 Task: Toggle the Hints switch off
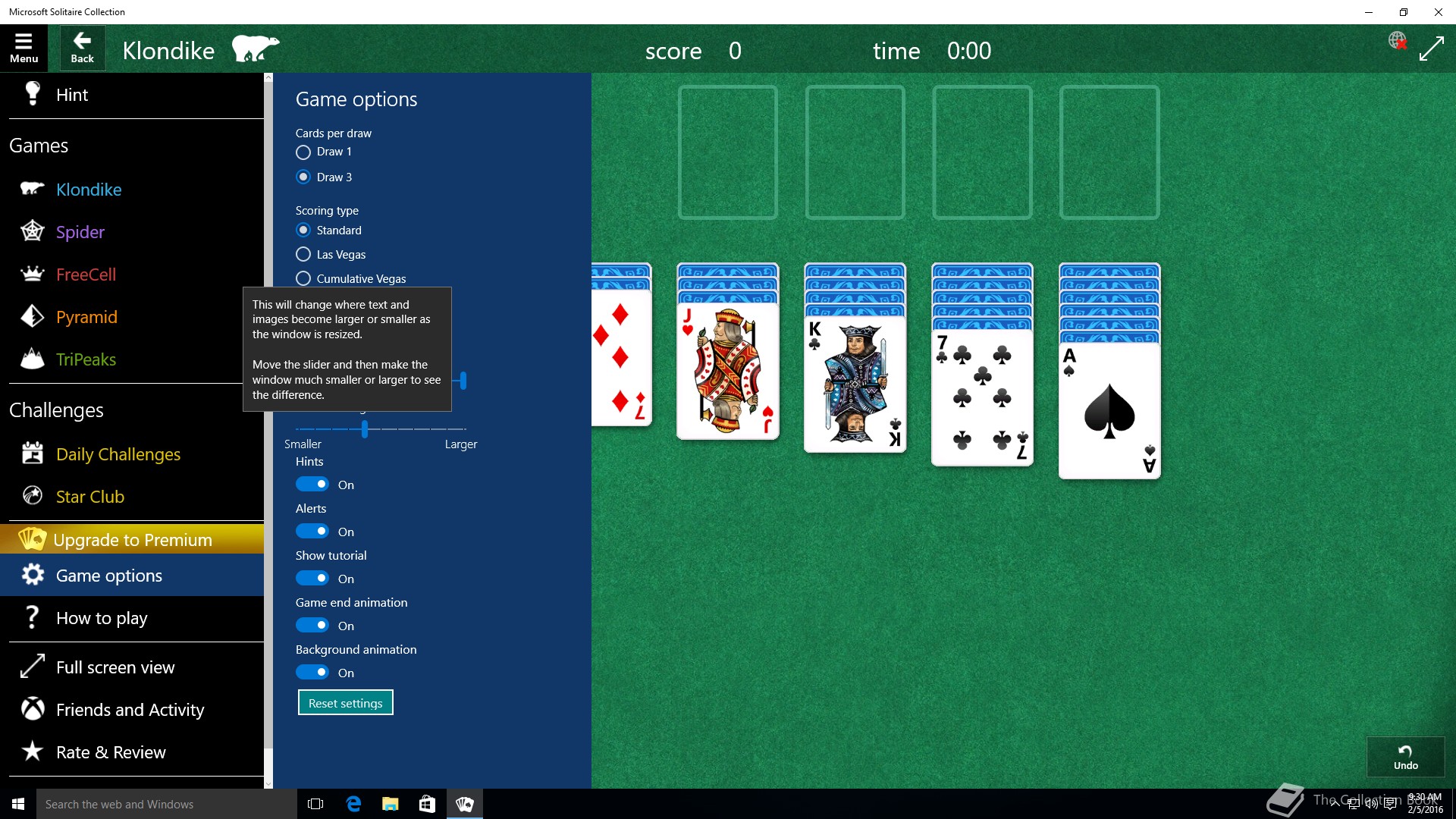pyautogui.click(x=312, y=484)
